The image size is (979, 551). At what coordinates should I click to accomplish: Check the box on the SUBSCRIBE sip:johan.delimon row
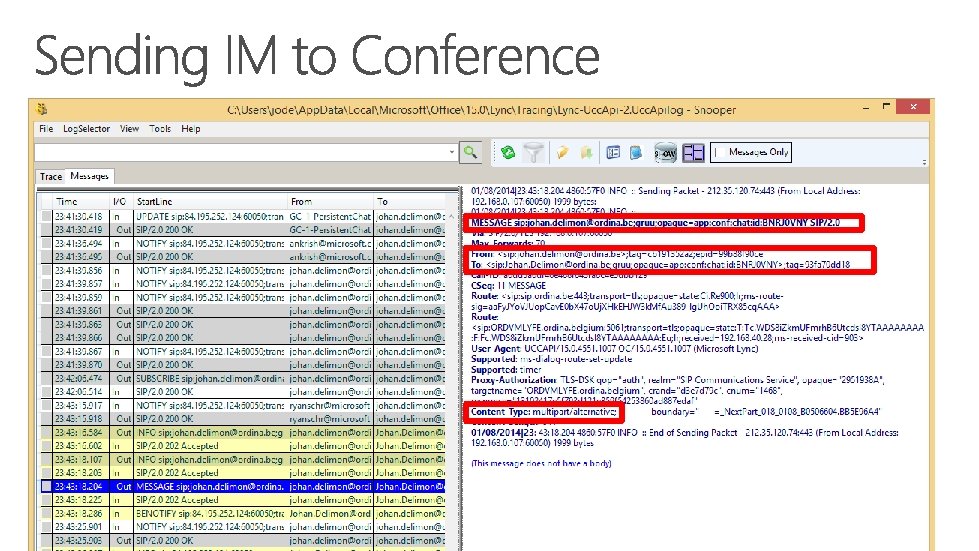[x=46, y=379]
